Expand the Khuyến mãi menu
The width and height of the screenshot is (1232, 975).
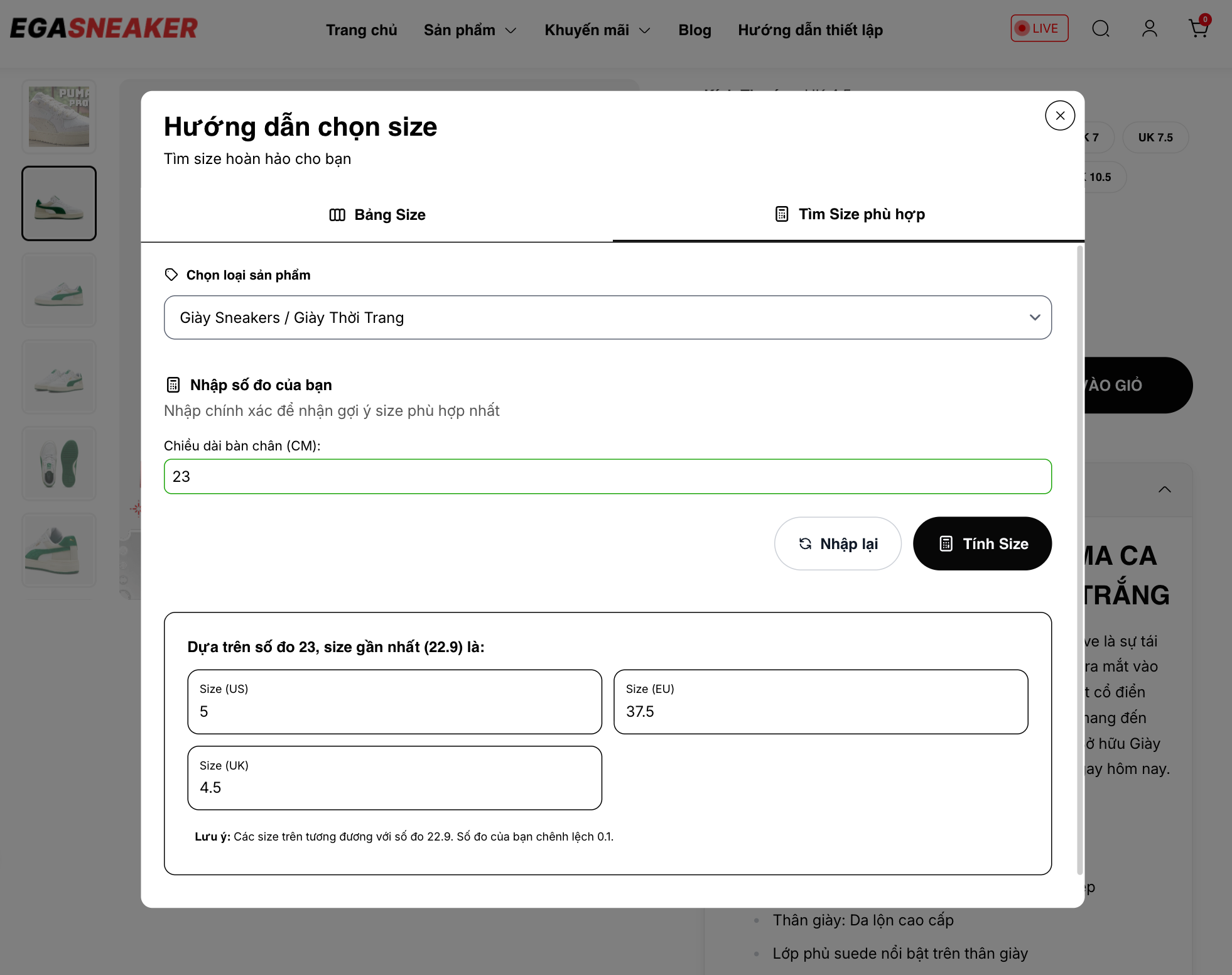(x=597, y=30)
